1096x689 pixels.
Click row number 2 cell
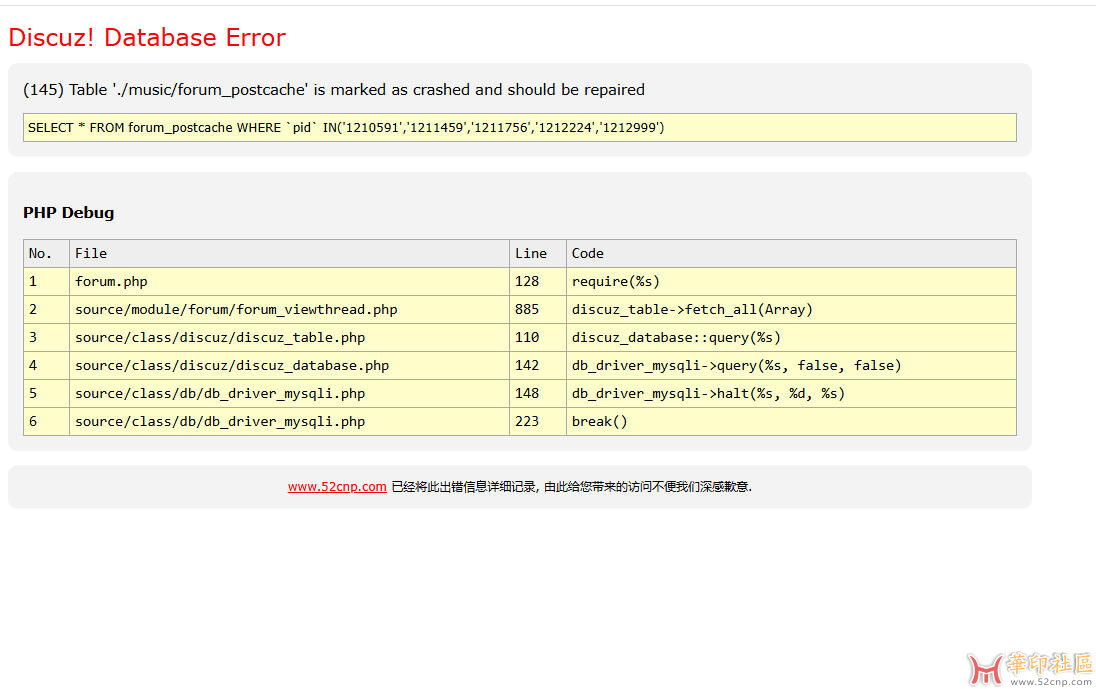point(46,310)
